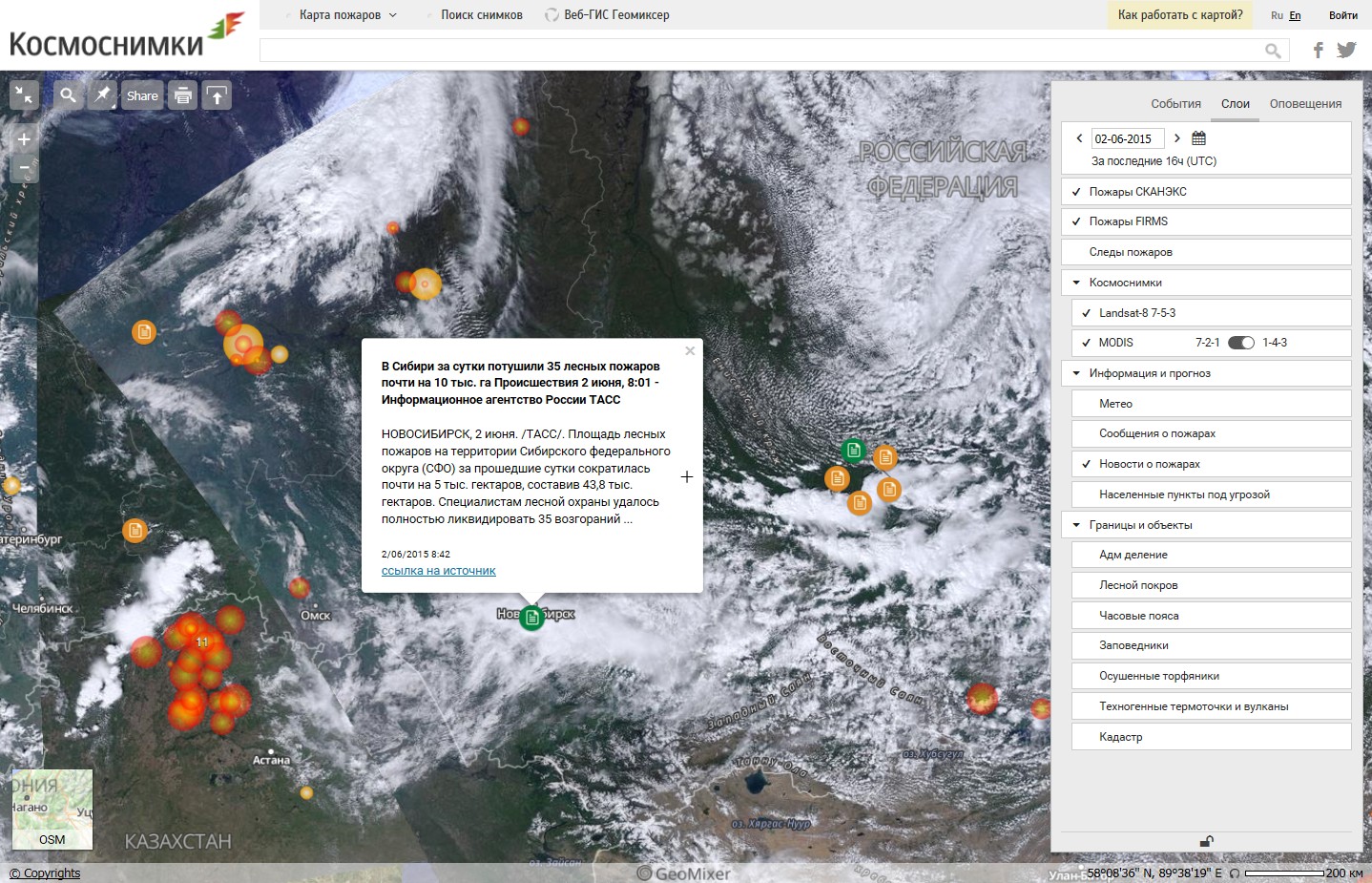Click the upload arrow icon
Image resolution: width=1372 pixels, height=883 pixels.
[x=217, y=95]
